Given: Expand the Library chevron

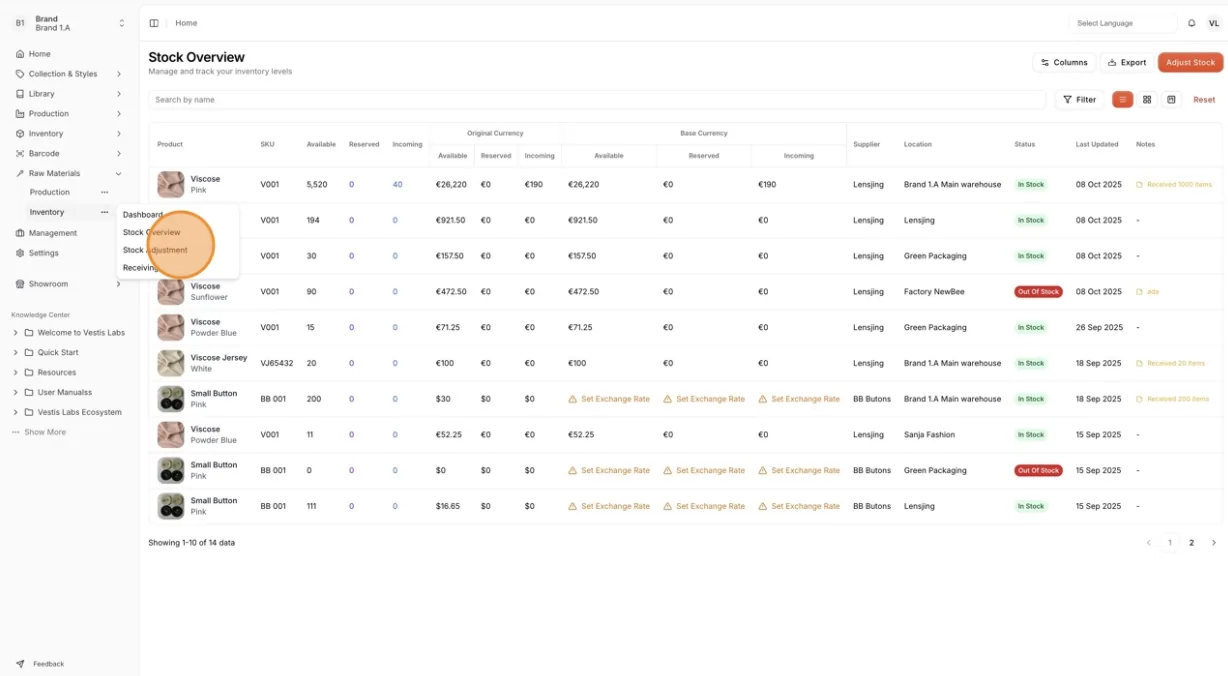Looking at the screenshot, I should pos(118,94).
